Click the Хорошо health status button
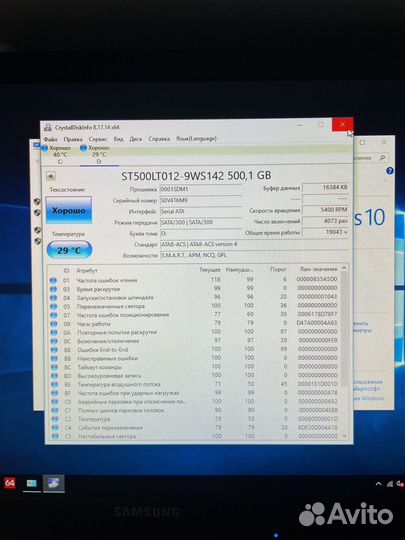 pyautogui.click(x=69, y=210)
